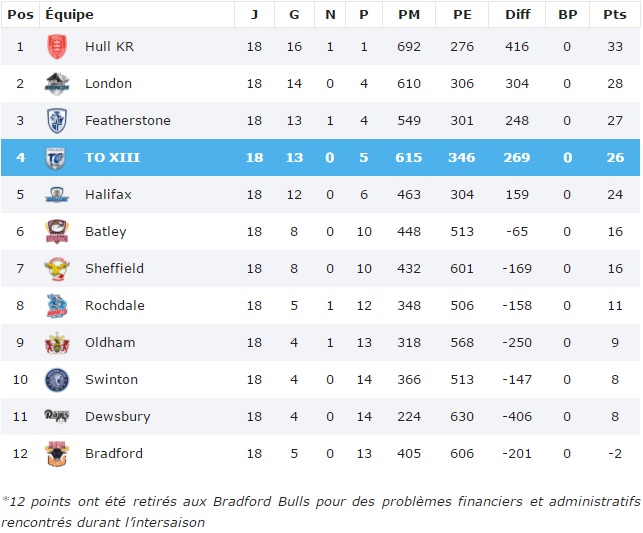This screenshot has height=533, width=643.
Task: Open the Hull KR team name
Action: 111,47
